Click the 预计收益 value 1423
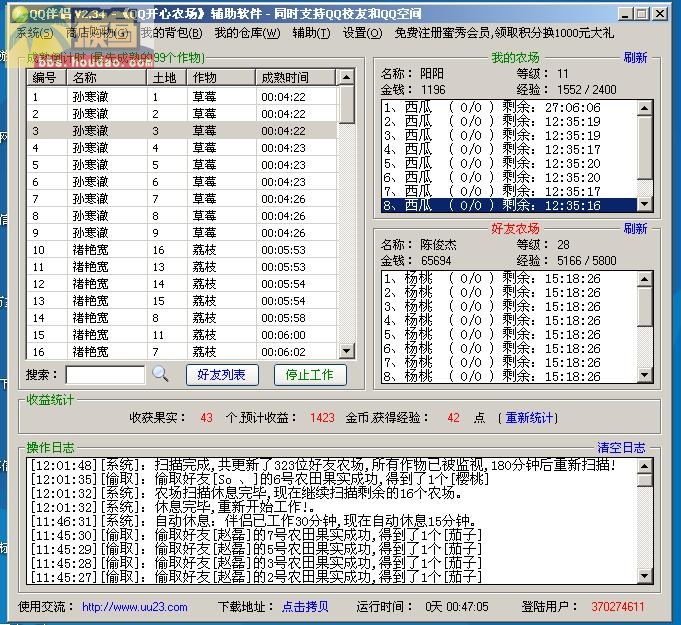The width and height of the screenshot is (681, 625). point(322,417)
